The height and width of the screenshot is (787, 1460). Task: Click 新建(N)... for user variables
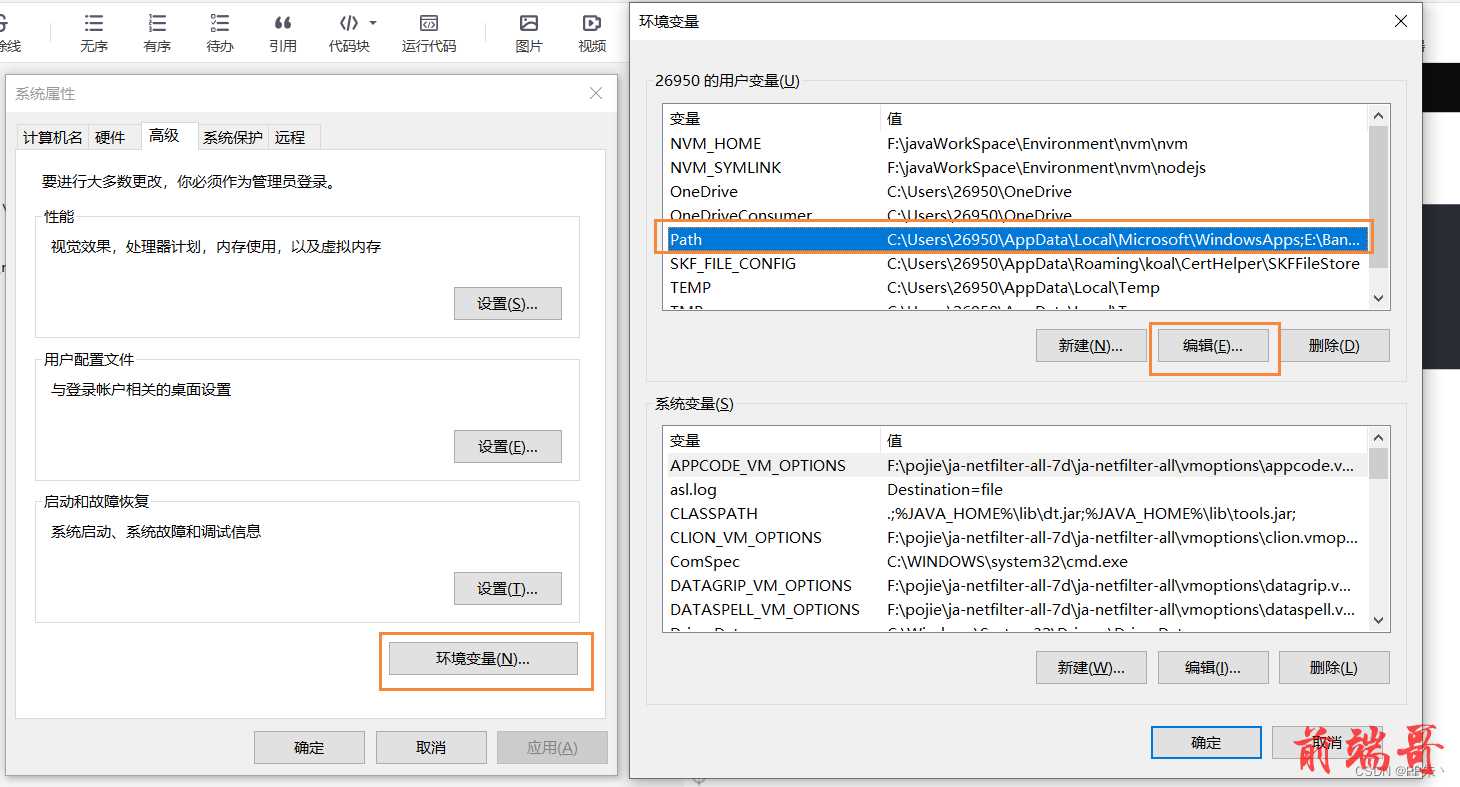pos(1091,345)
